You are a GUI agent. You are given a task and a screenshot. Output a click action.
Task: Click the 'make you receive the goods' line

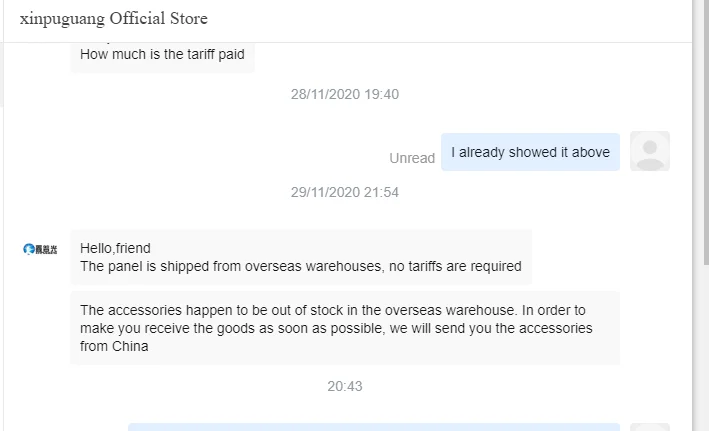(336, 328)
